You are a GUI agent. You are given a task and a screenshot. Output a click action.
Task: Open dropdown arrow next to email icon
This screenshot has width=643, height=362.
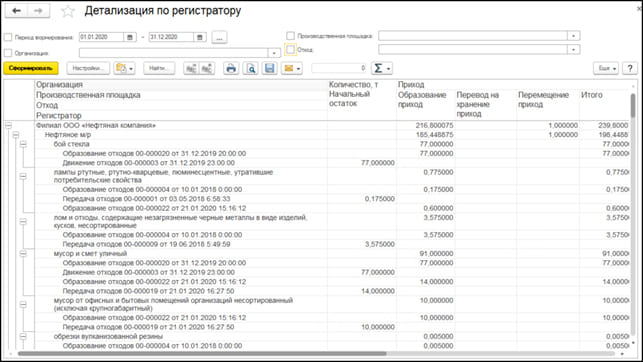pos(299,68)
